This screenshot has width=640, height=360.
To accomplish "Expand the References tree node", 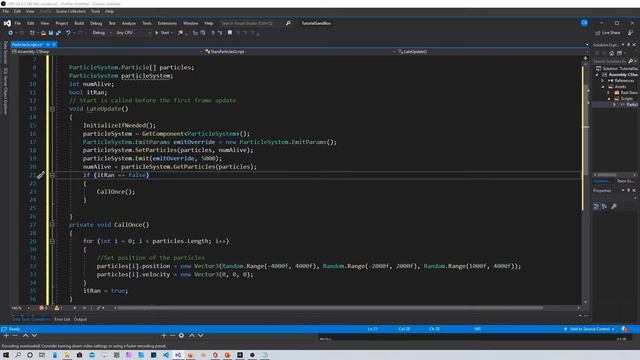I will click(603, 81).
